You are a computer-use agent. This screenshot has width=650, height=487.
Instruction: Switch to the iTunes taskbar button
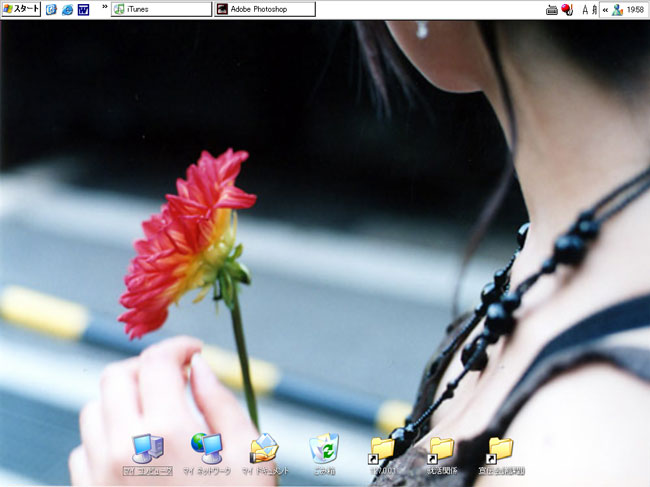point(159,9)
